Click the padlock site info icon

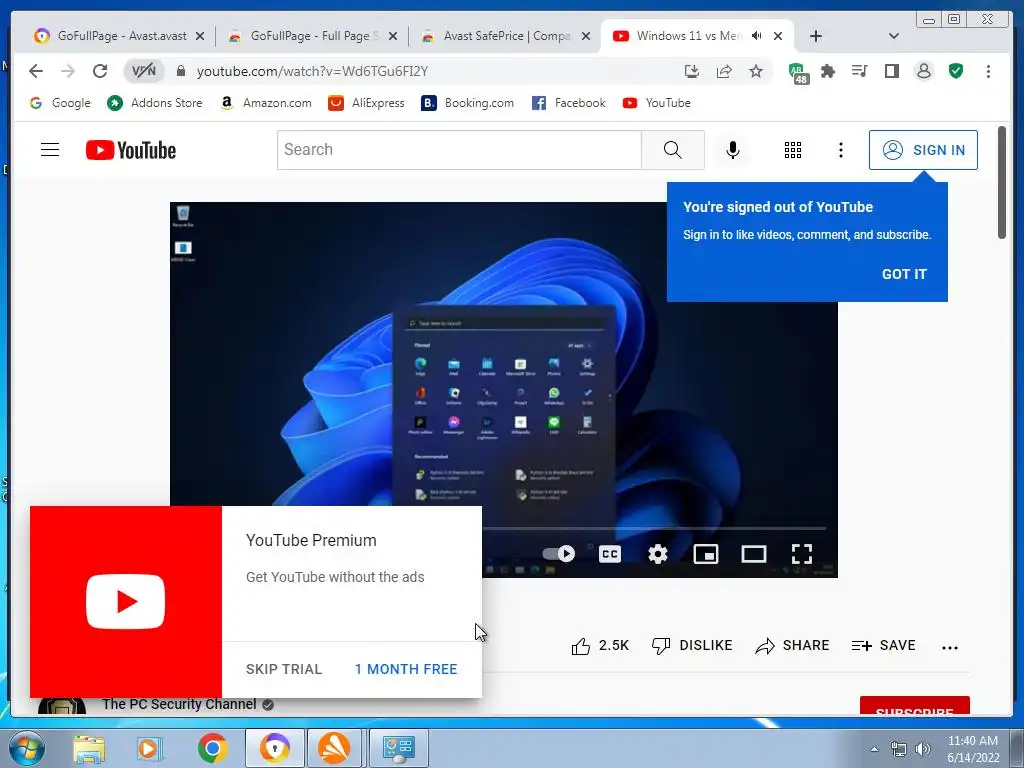181,71
